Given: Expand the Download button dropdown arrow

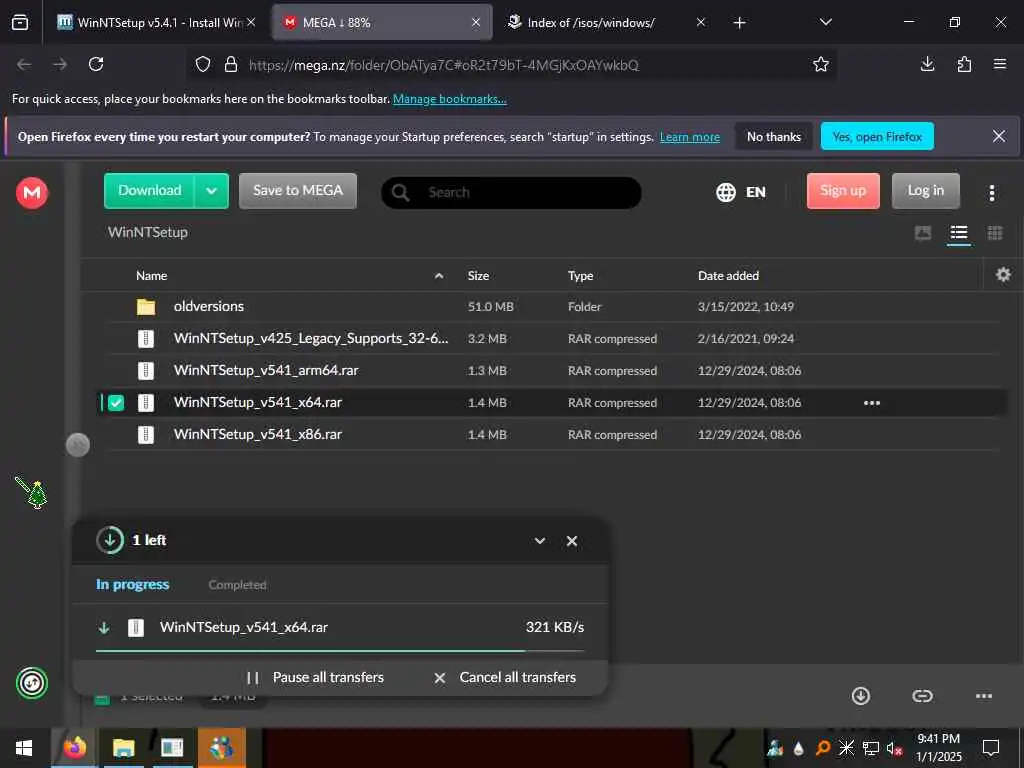Looking at the screenshot, I should pos(211,191).
